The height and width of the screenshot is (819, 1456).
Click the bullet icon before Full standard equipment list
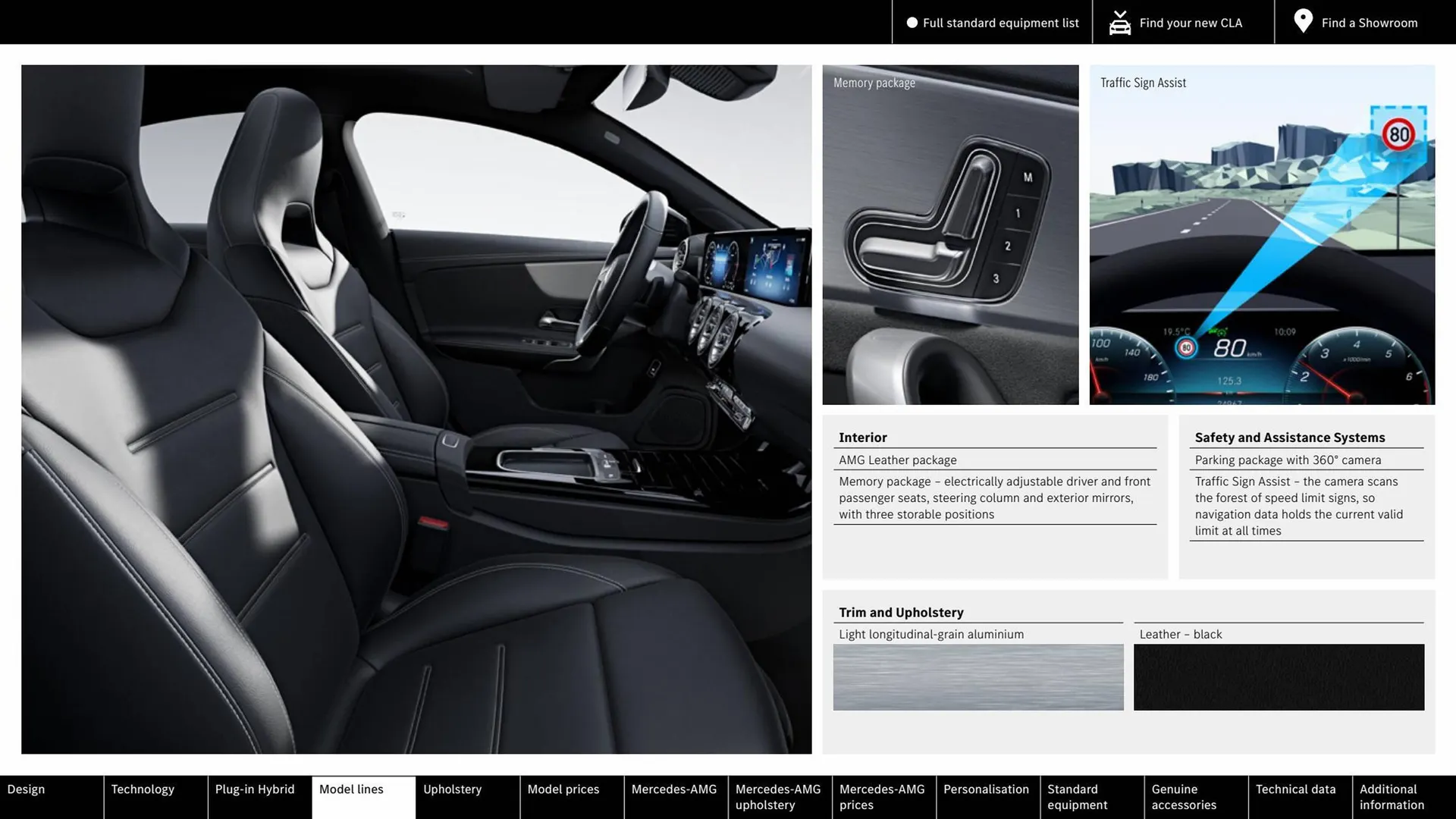[x=912, y=23]
